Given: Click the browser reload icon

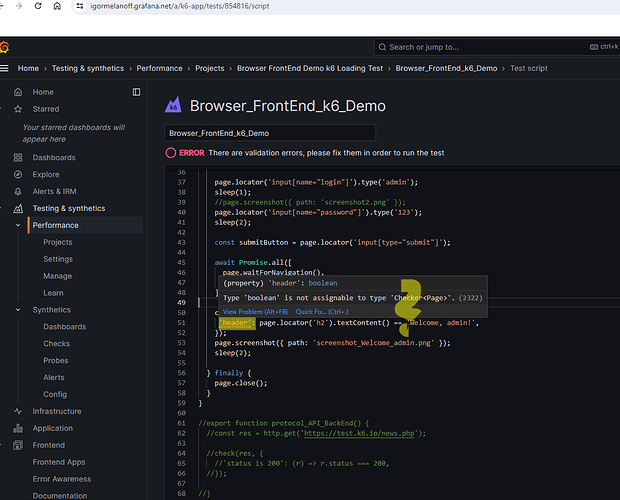Looking at the screenshot, I should point(38,6).
